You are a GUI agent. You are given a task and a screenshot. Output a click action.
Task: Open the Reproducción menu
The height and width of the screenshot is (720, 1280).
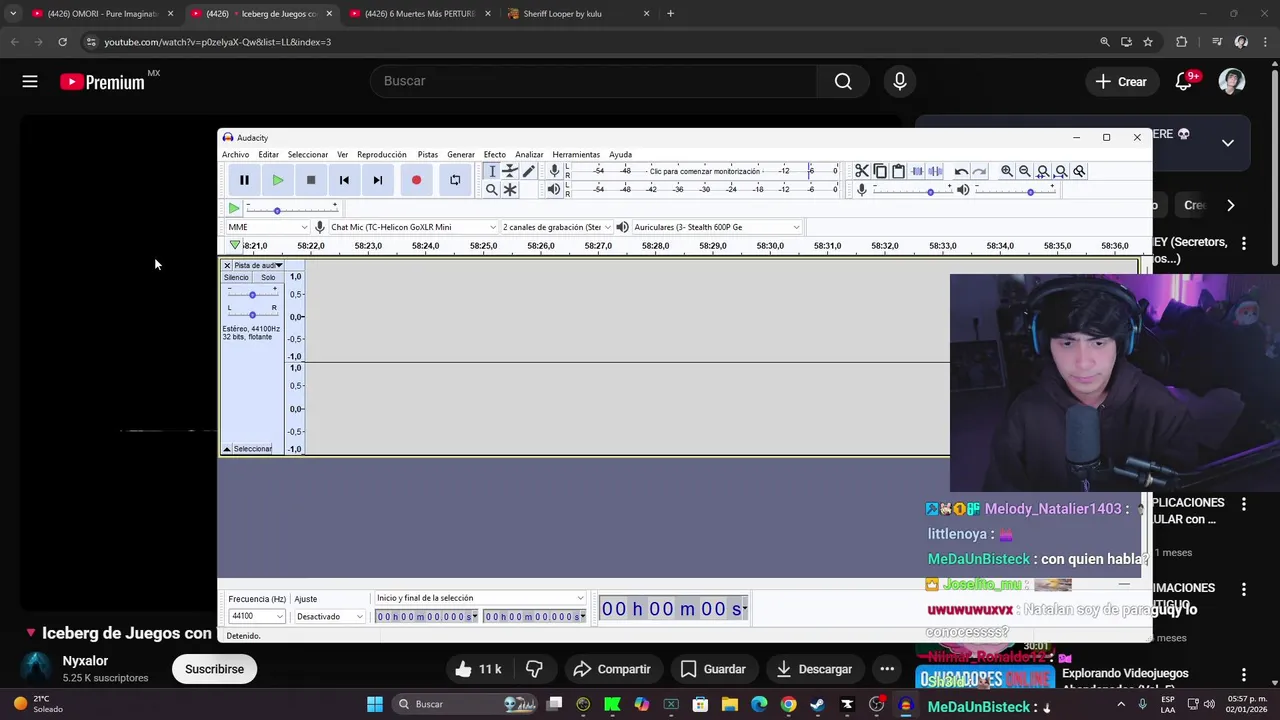tap(382, 154)
